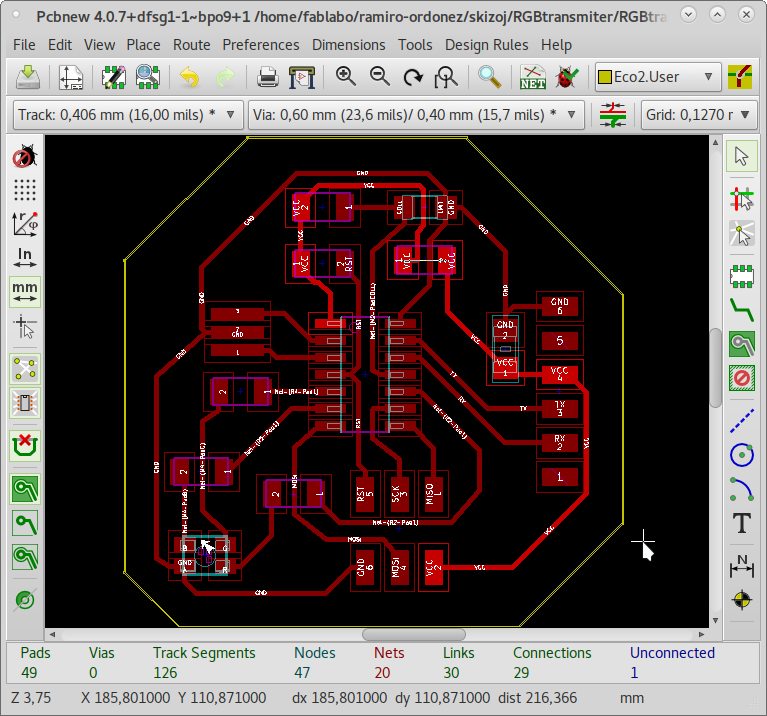Open the Track width dropdown
The image size is (767, 716).
(x=128, y=115)
